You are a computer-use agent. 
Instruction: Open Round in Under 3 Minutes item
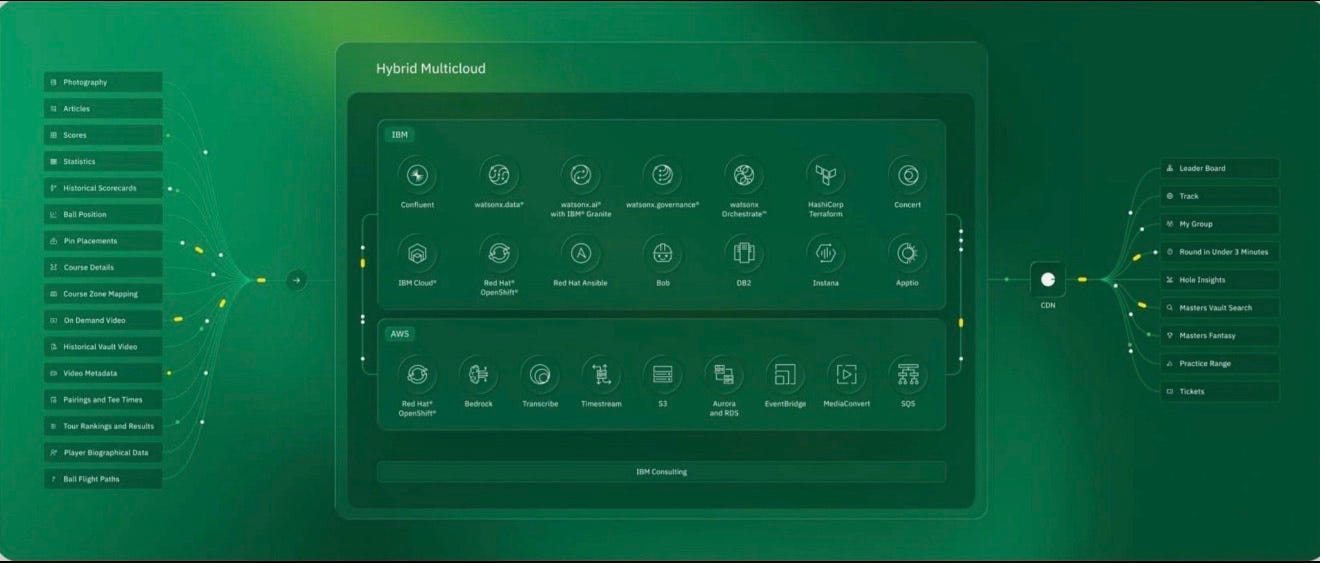(1219, 252)
